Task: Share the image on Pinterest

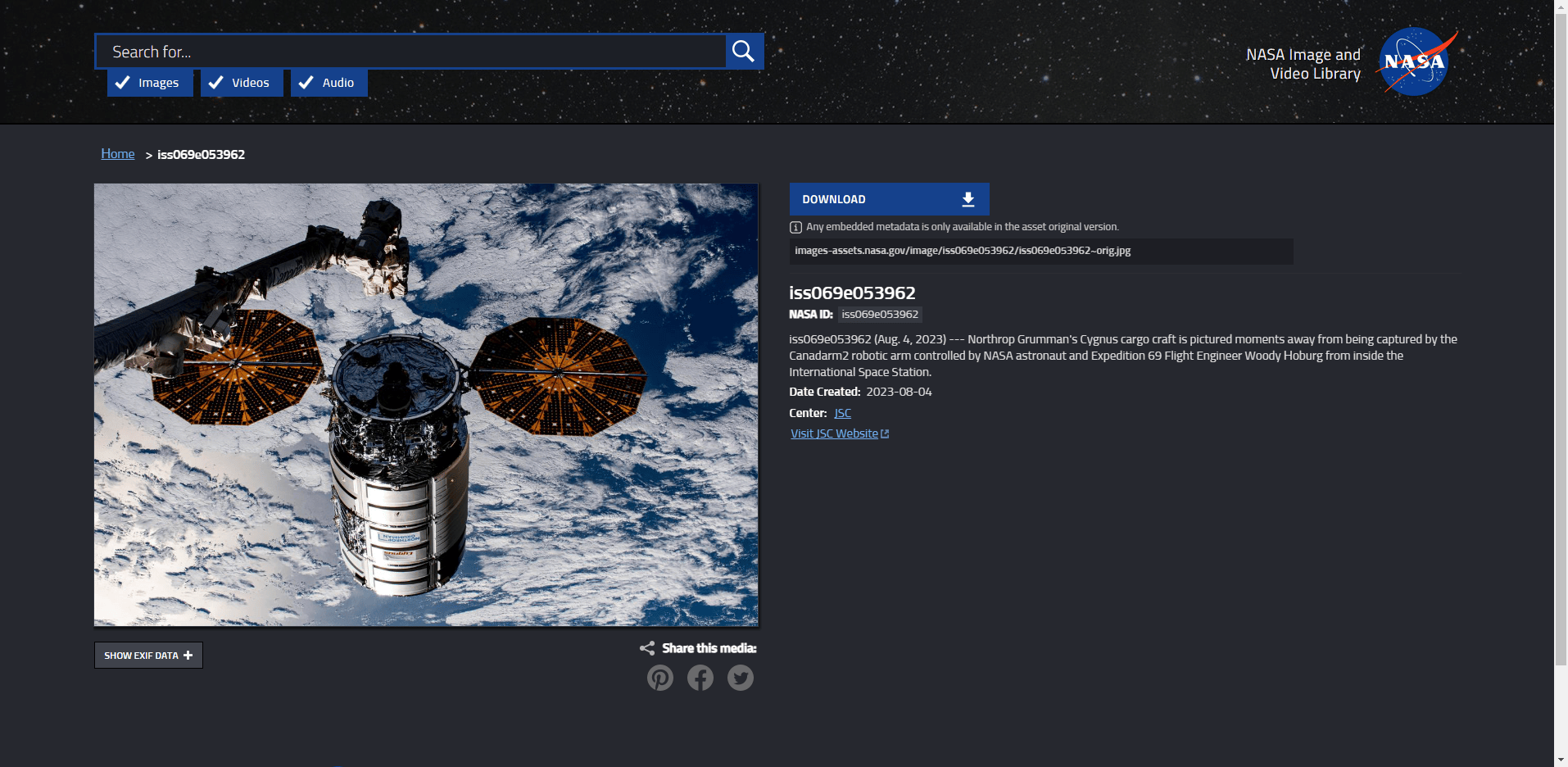Action: (x=660, y=678)
